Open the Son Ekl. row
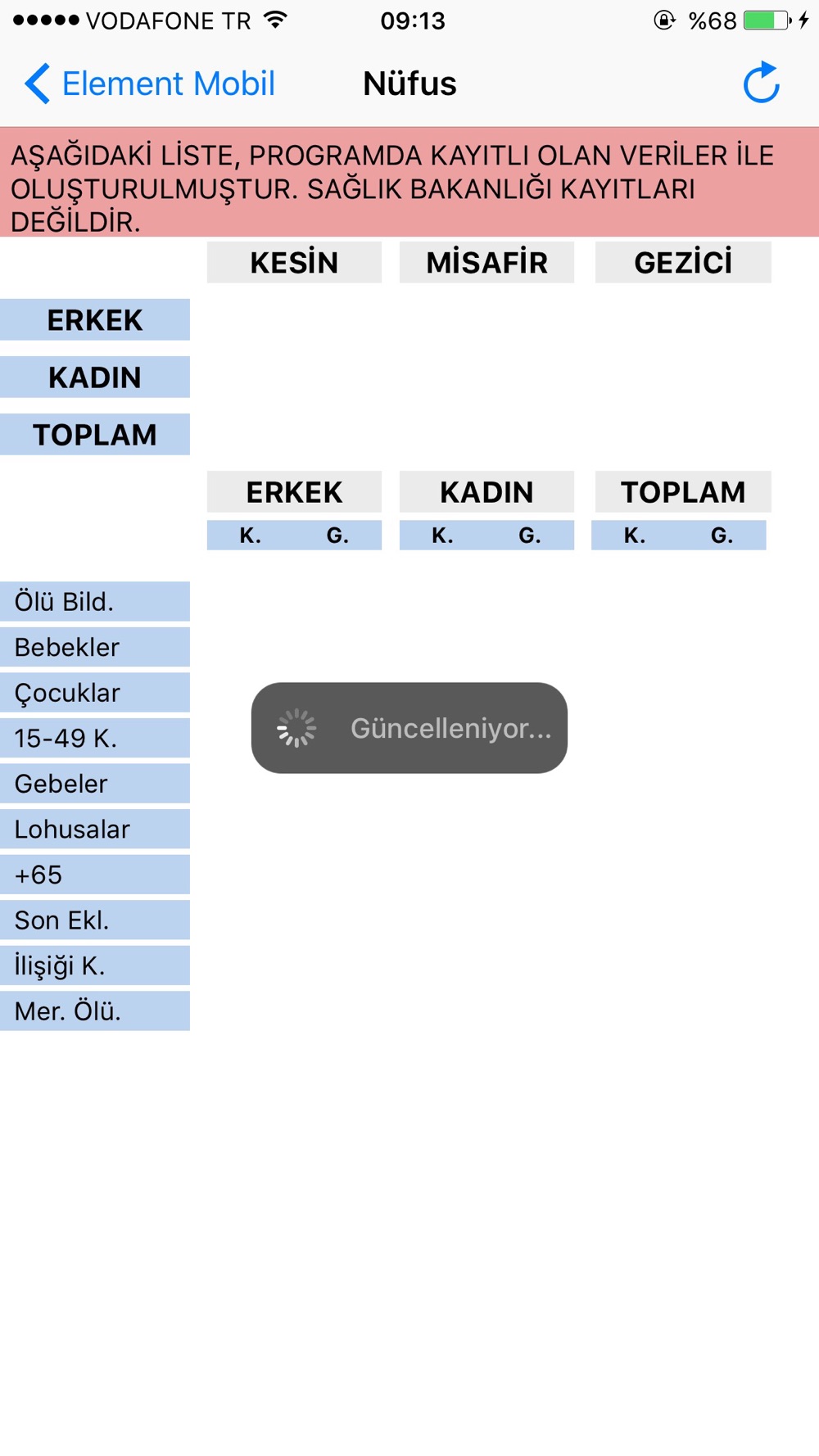This screenshot has width=819, height=1456. point(95,920)
